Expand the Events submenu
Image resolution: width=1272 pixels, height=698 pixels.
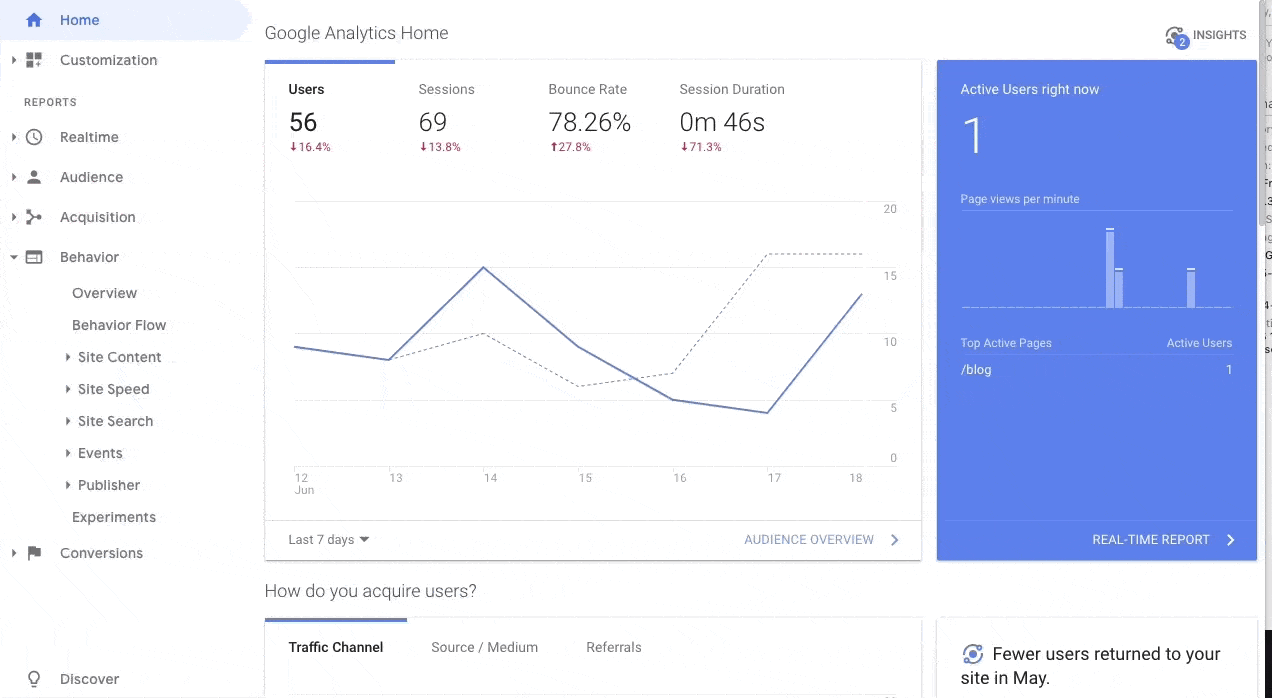[67, 453]
